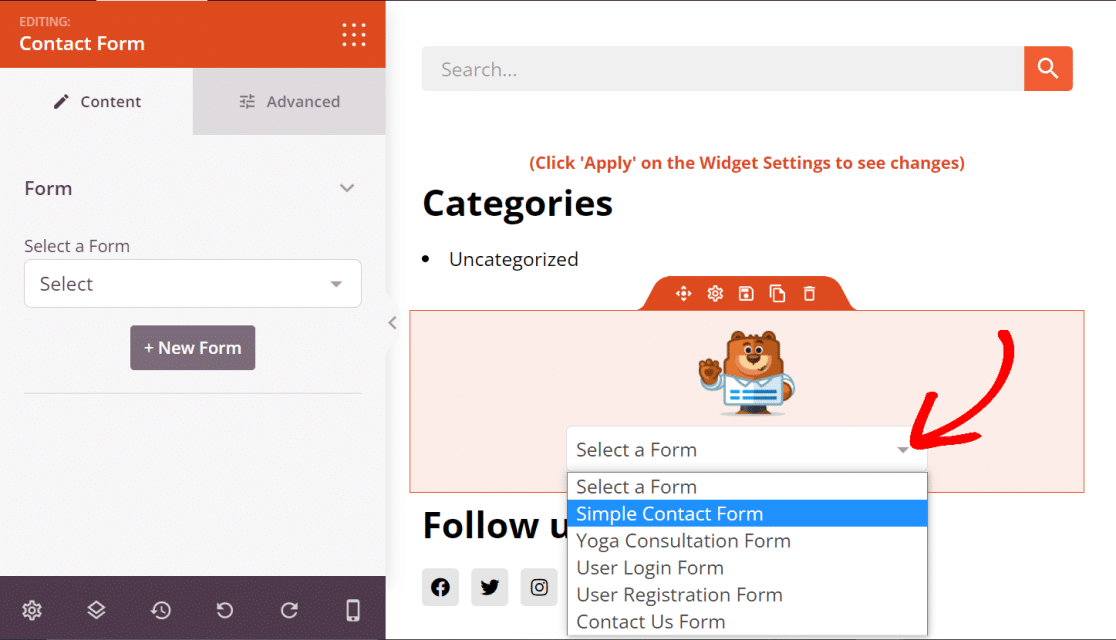Save the widget as a template
The image size is (1116, 640).
pos(746,293)
